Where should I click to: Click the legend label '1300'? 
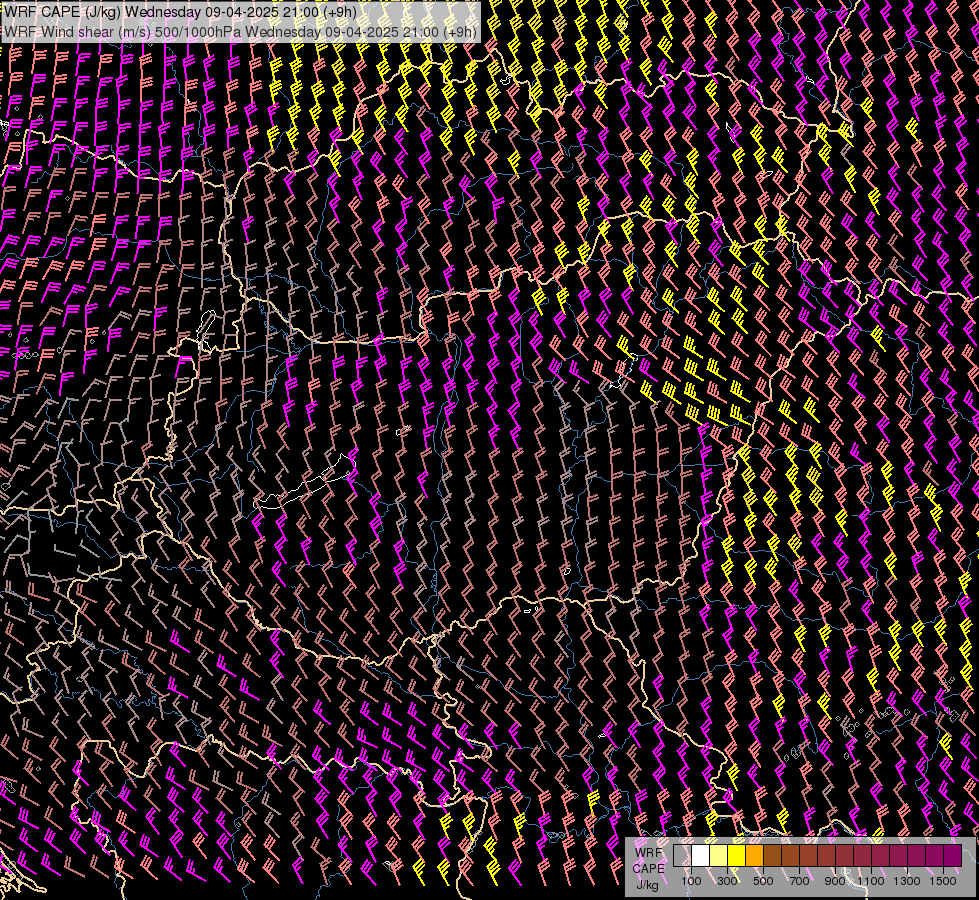[x=907, y=881]
